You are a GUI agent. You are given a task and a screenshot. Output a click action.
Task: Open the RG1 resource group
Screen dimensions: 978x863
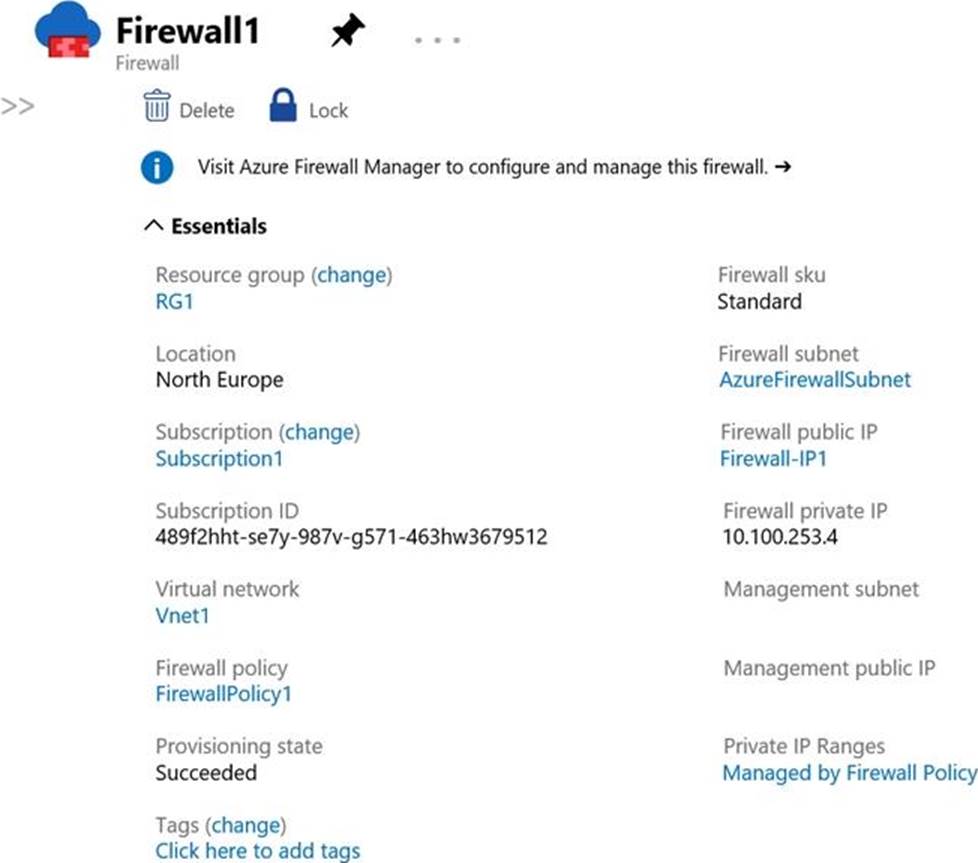174,301
